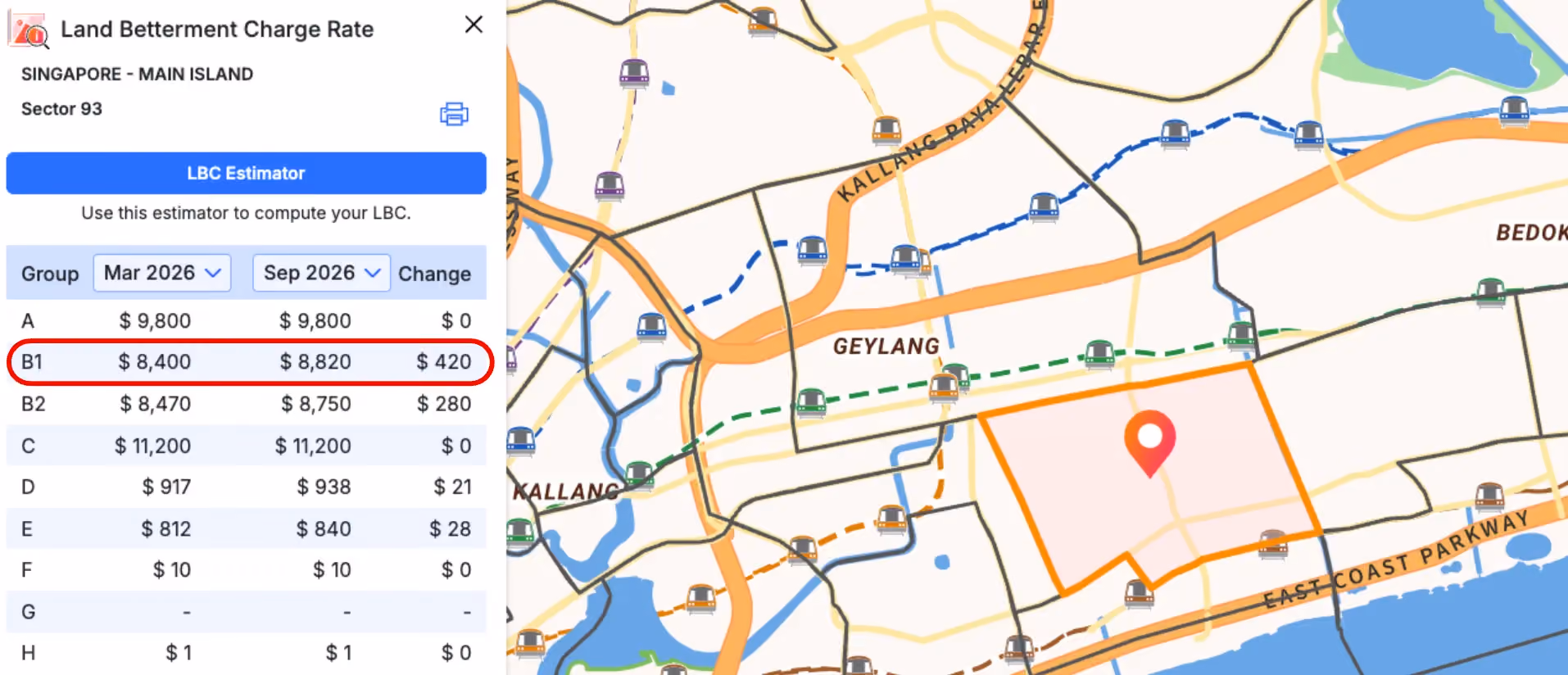The height and width of the screenshot is (675, 1568).
Task: Open the Sep 2026 period dropdown
Action: click(x=322, y=273)
